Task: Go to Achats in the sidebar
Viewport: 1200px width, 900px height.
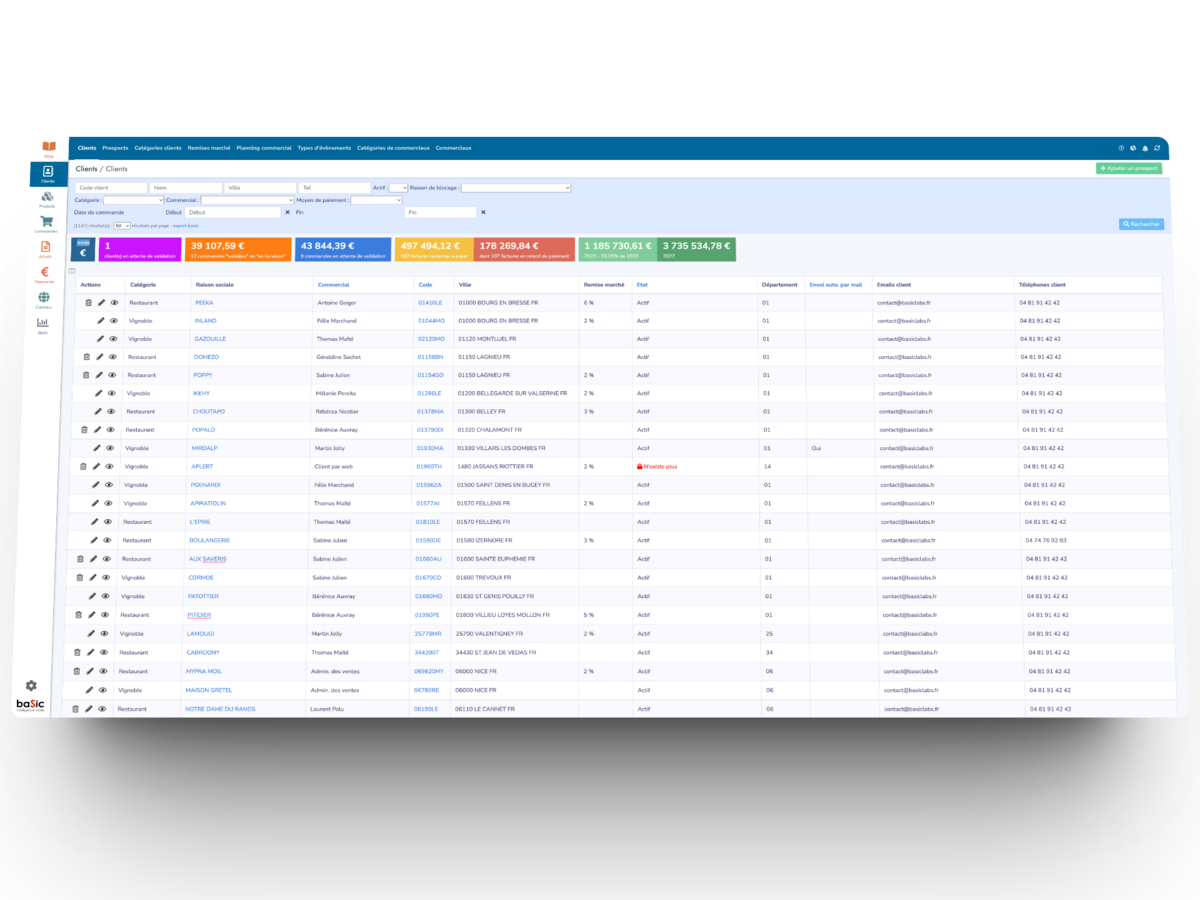Action: coord(45,247)
